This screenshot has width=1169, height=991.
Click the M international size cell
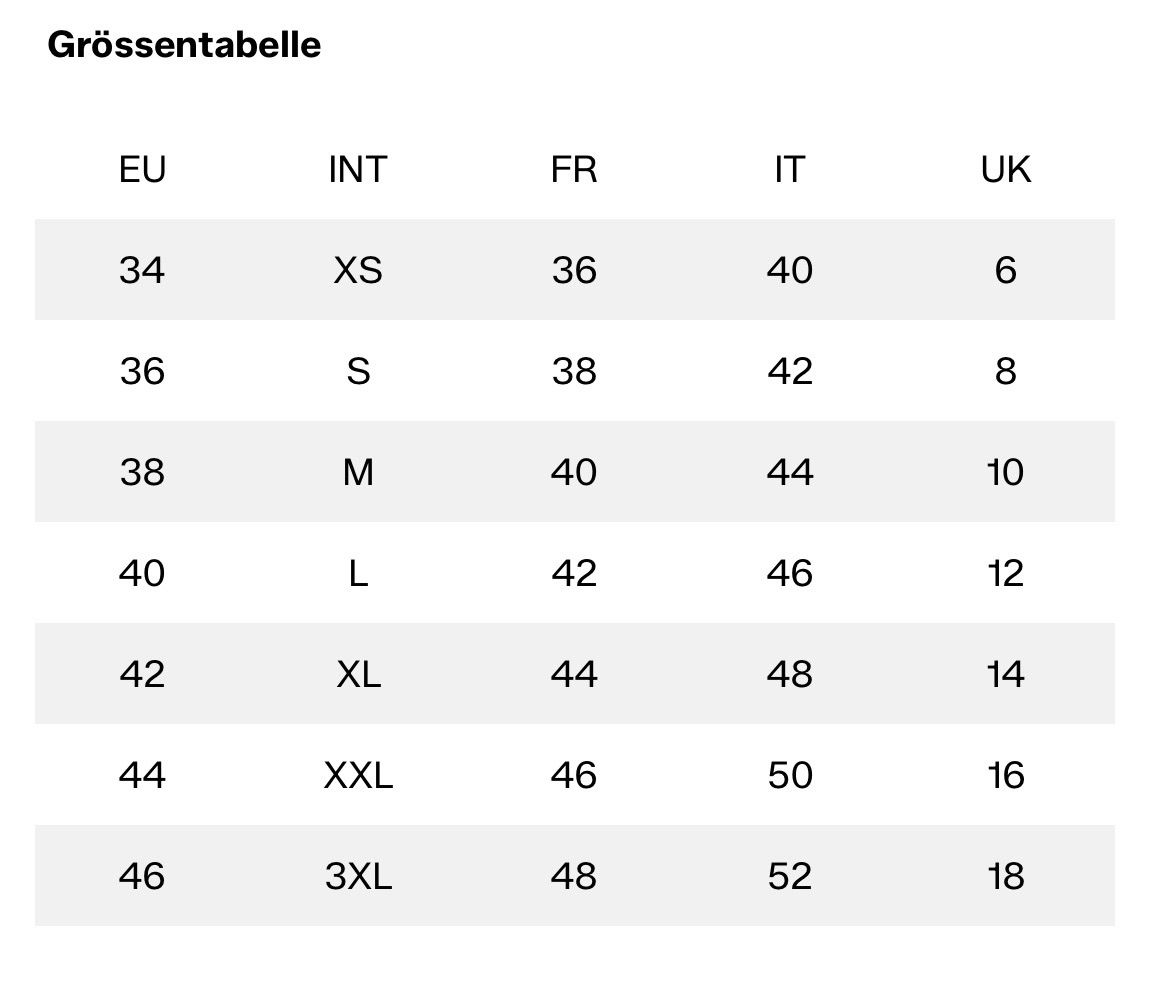point(359,472)
